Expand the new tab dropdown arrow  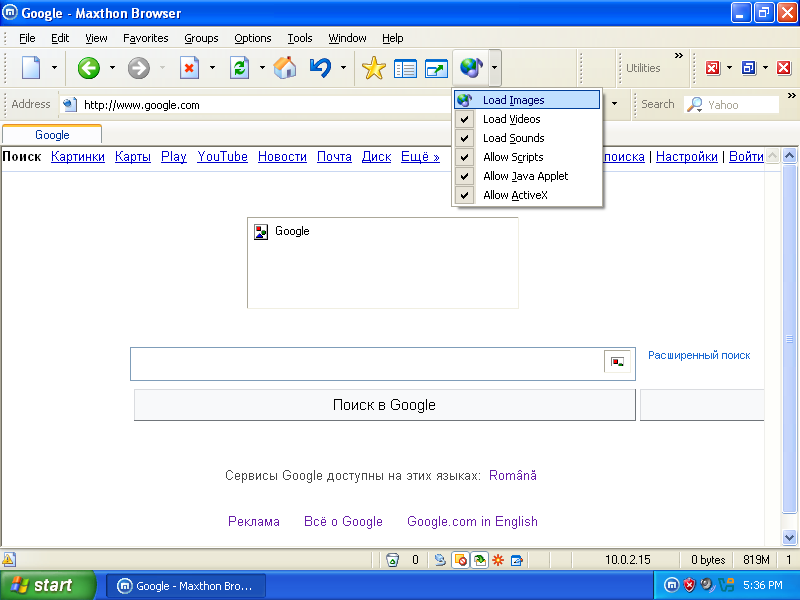tap(54, 68)
